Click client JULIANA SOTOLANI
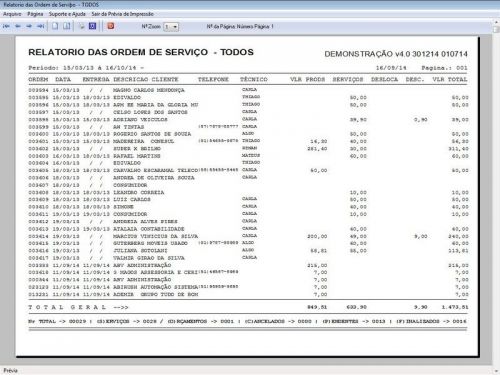Screen dimensions: 500x375 tap(140, 251)
